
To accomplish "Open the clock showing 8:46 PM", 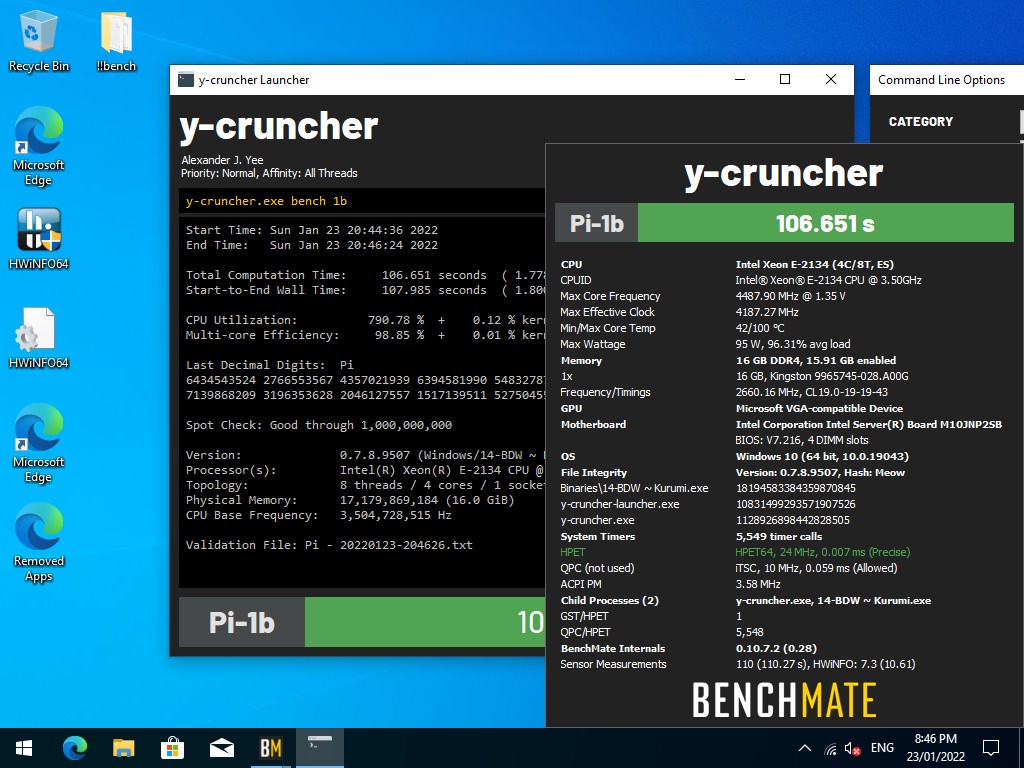I will pos(935,748).
